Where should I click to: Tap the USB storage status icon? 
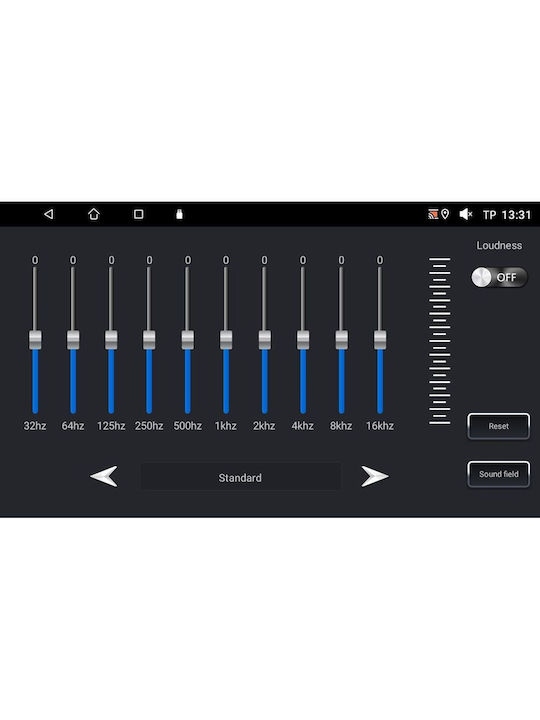(179, 214)
